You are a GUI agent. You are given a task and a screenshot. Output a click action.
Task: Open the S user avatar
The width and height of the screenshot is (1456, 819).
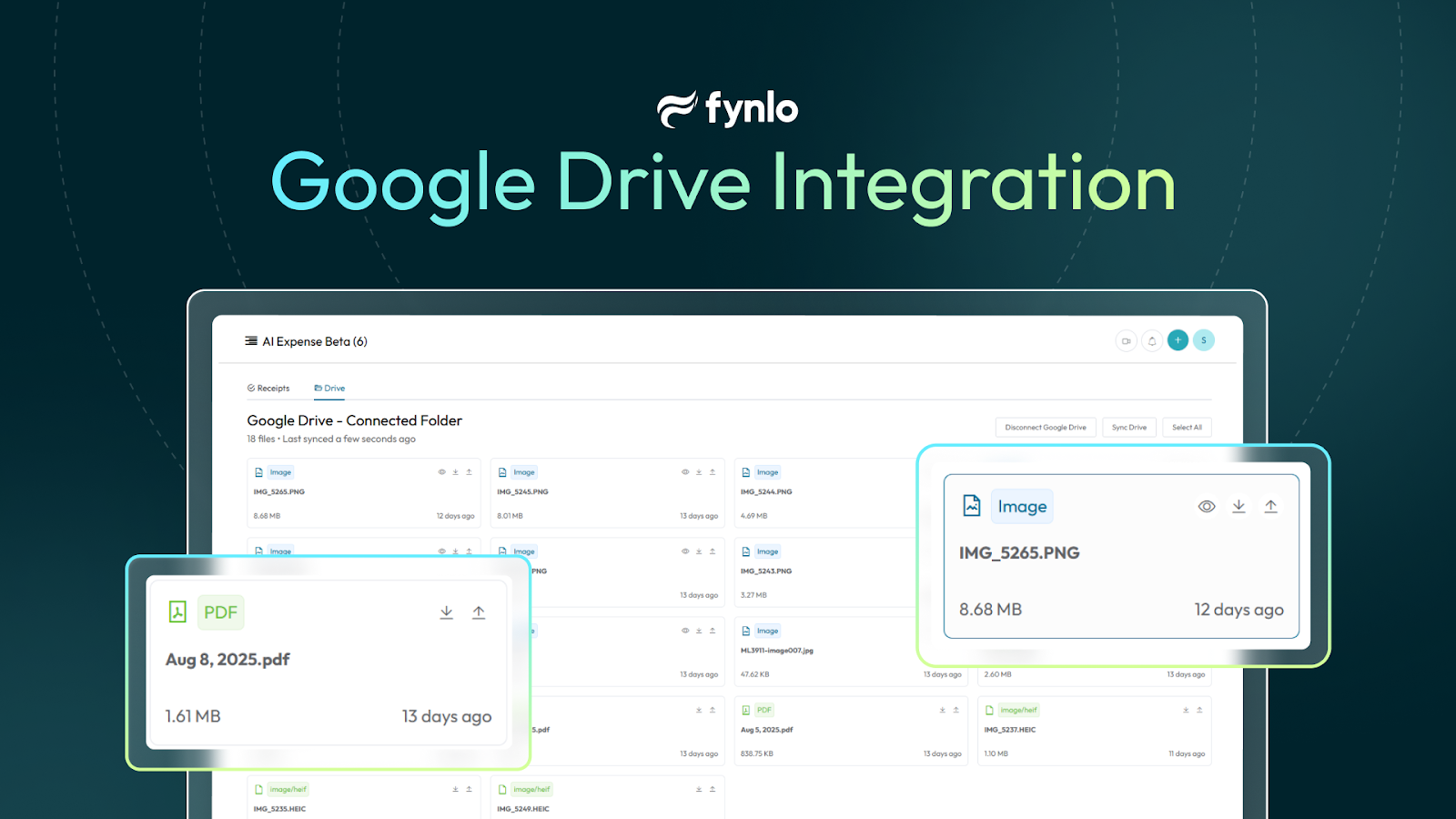(x=1204, y=340)
